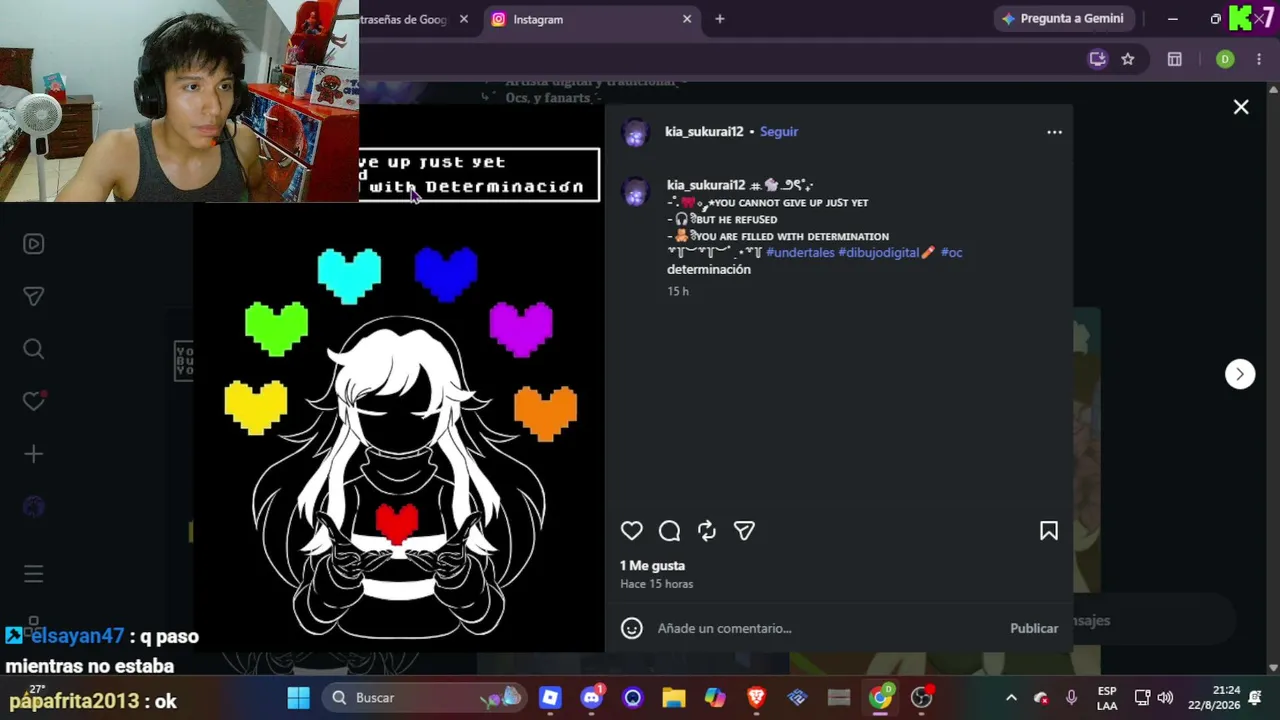Share the post via the paper plane icon
The image size is (1280, 720).
tap(744, 531)
